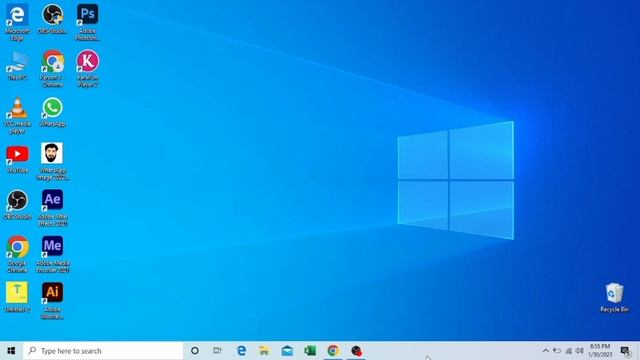Screen dimensions: 640x360
Task: Select the yellow Untitled-1 file icon
Action: 17,298
